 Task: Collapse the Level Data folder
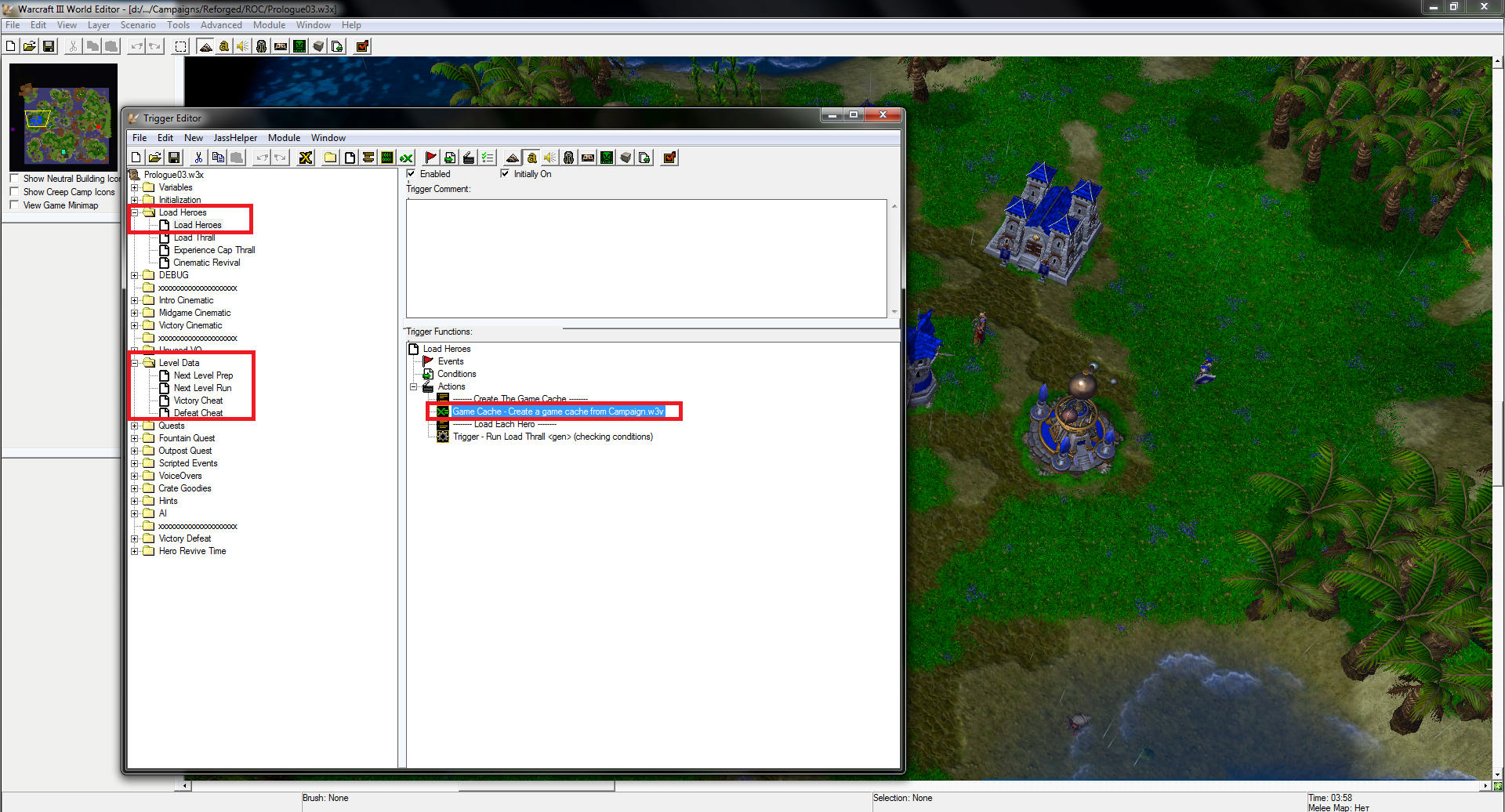point(135,363)
